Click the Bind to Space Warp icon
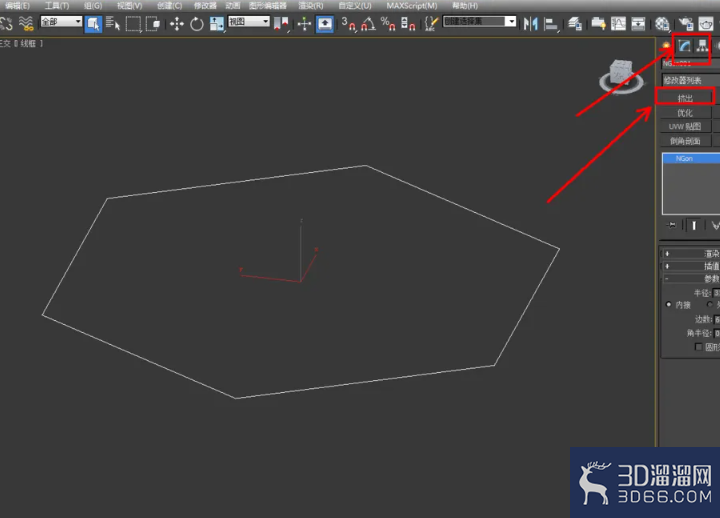 point(26,23)
